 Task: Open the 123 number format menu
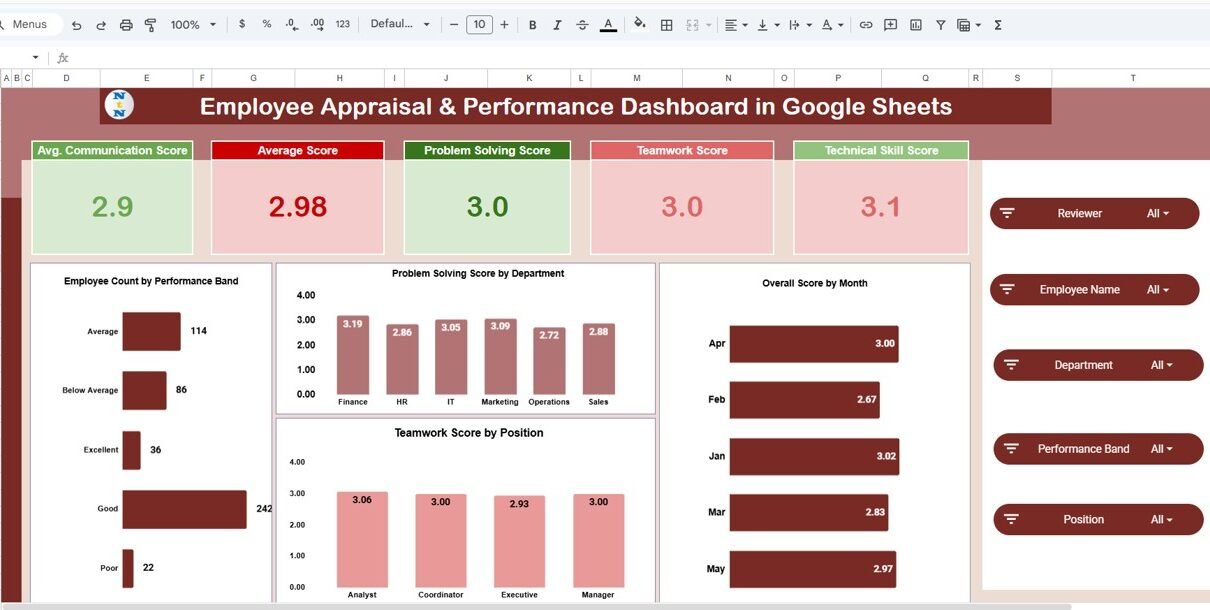343,25
